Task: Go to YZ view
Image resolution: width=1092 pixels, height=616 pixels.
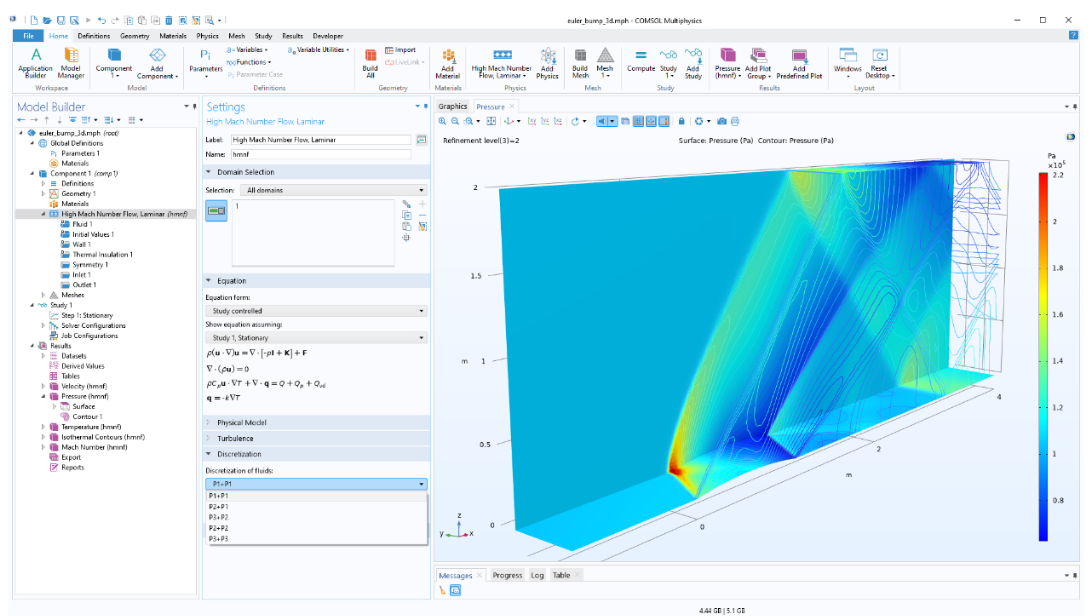Action: point(545,121)
